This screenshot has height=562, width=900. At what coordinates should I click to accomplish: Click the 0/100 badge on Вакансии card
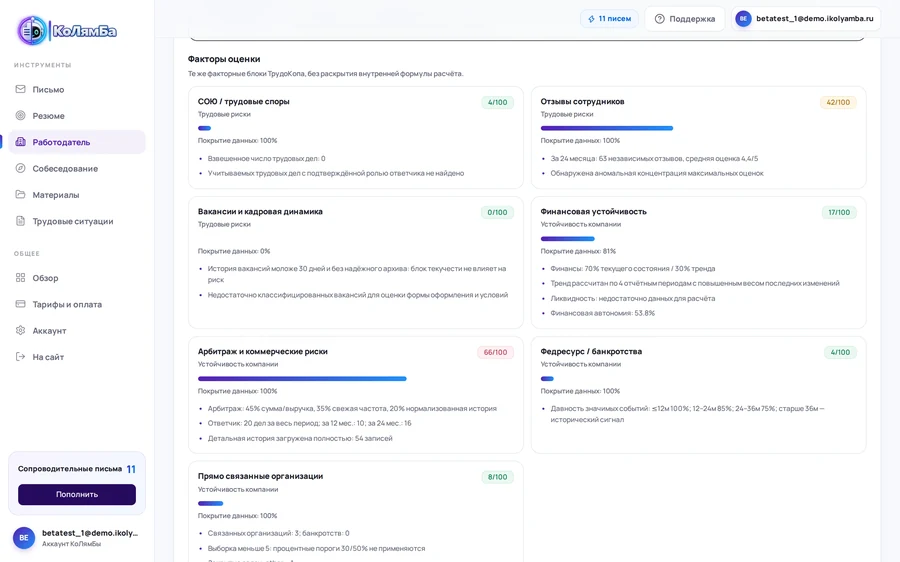pos(497,212)
